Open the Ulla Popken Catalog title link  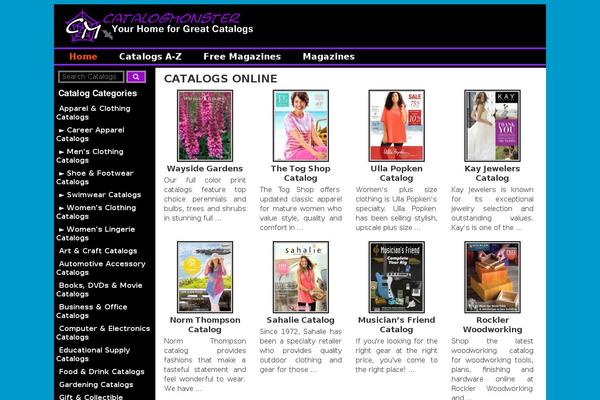click(x=396, y=173)
